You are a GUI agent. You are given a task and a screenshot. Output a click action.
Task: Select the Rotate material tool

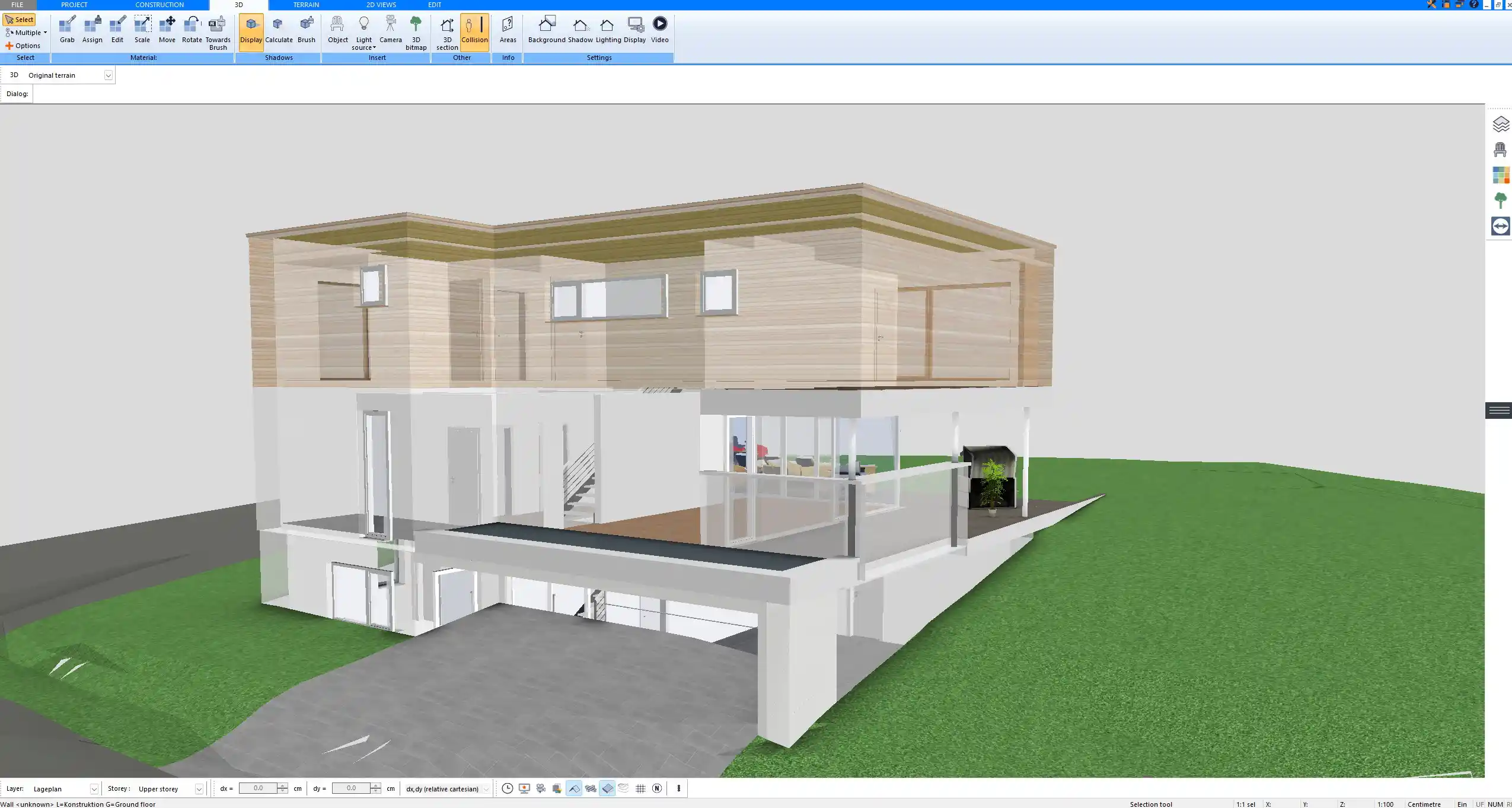[192, 30]
